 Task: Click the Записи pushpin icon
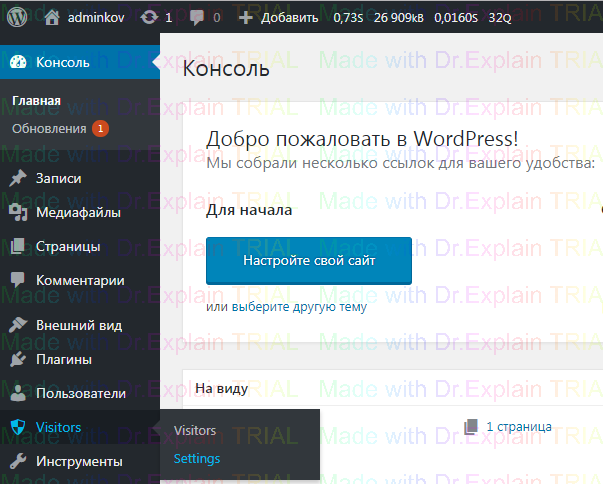18,178
